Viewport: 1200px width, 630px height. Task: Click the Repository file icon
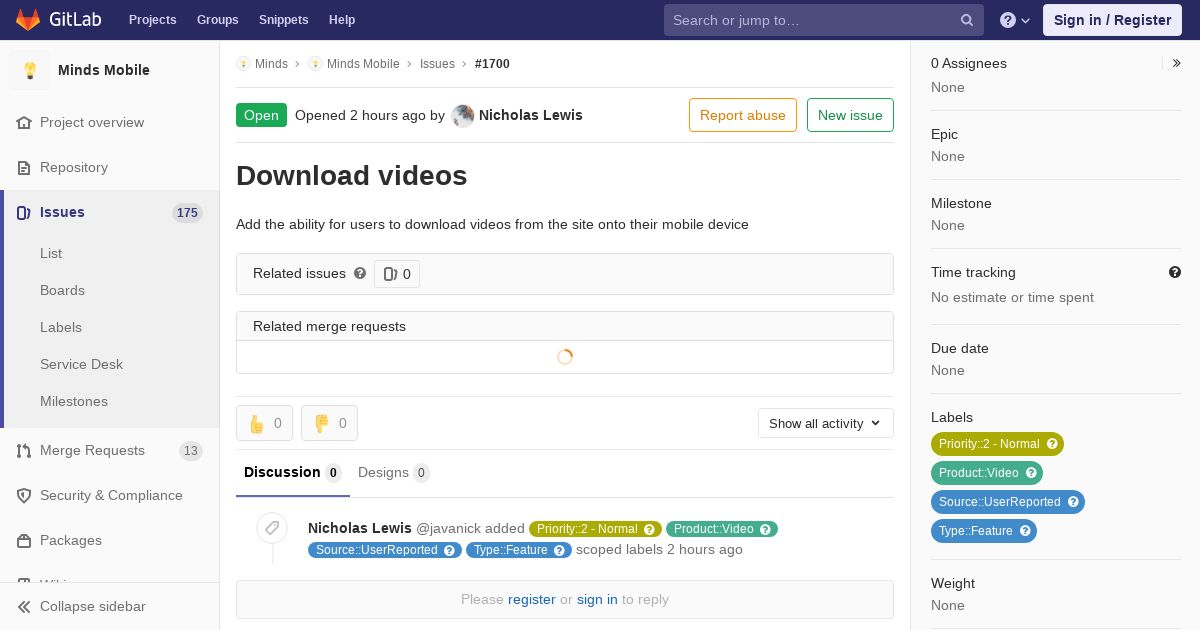tap(24, 167)
